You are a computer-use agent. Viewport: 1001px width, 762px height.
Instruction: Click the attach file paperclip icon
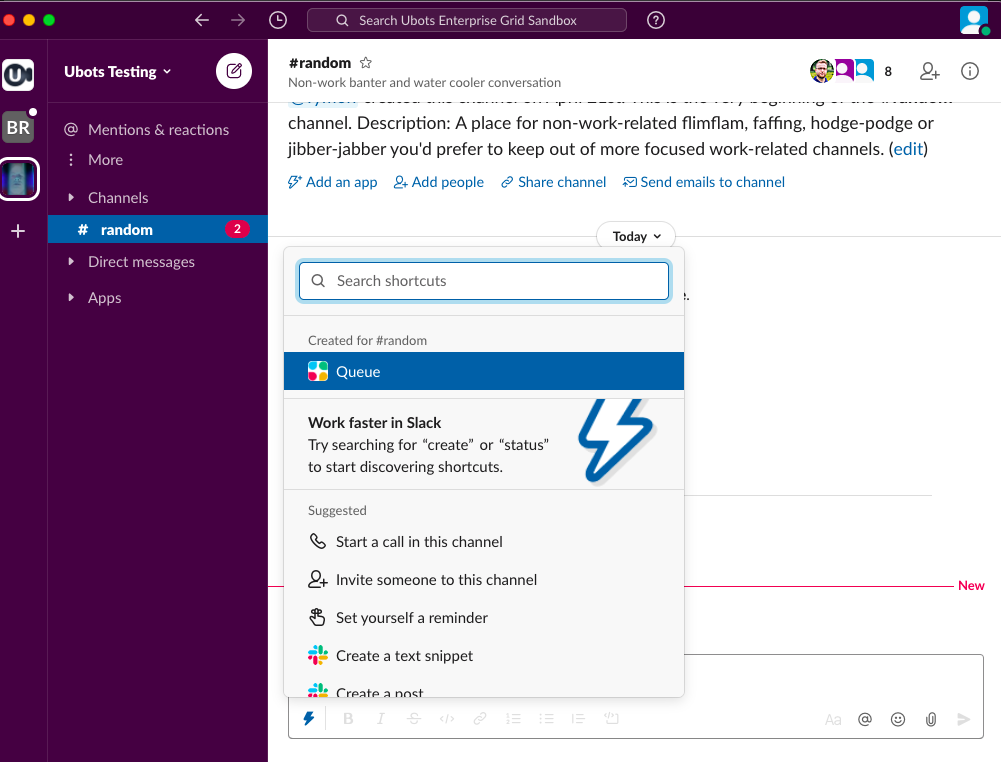coord(930,718)
